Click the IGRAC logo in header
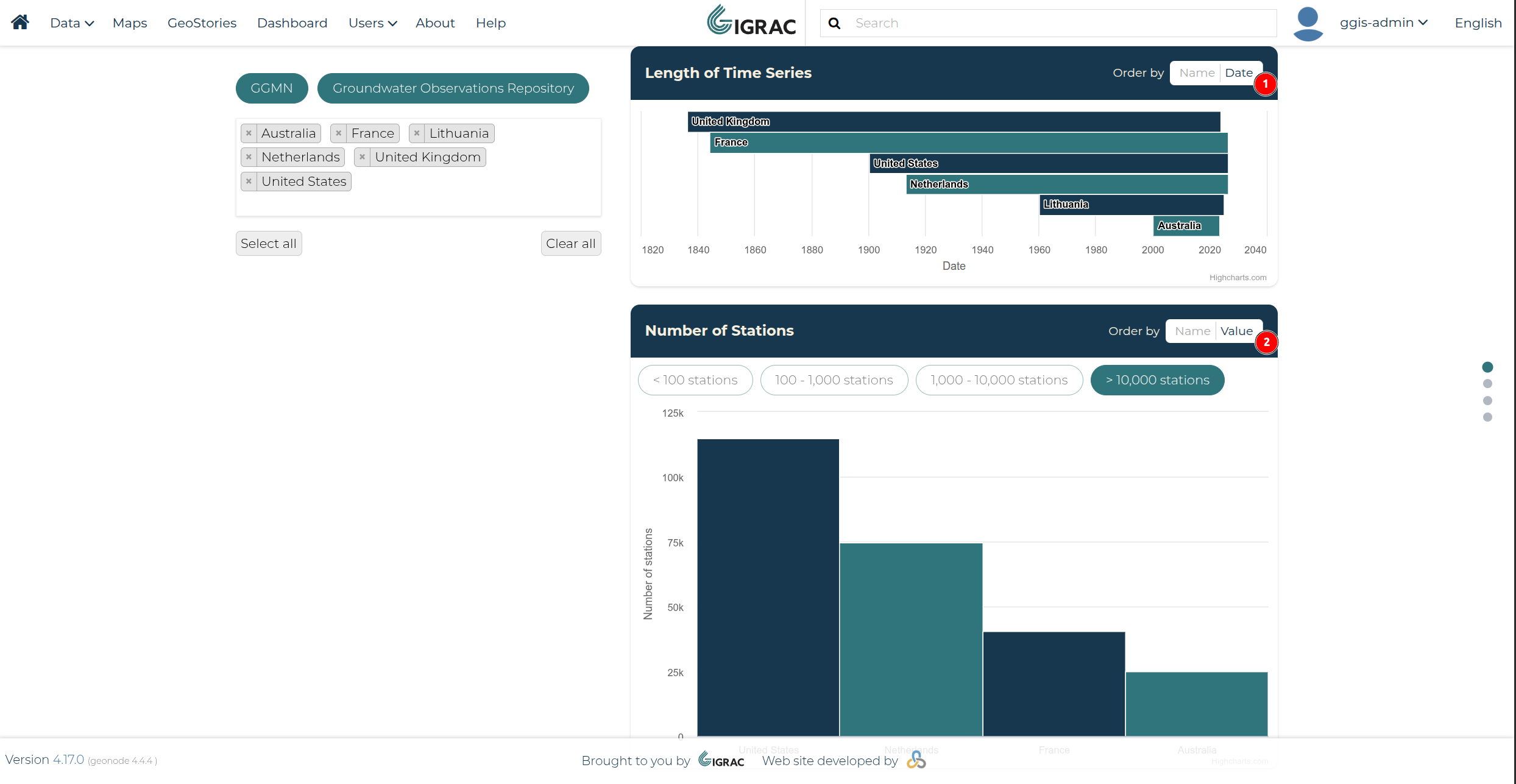 point(751,21)
